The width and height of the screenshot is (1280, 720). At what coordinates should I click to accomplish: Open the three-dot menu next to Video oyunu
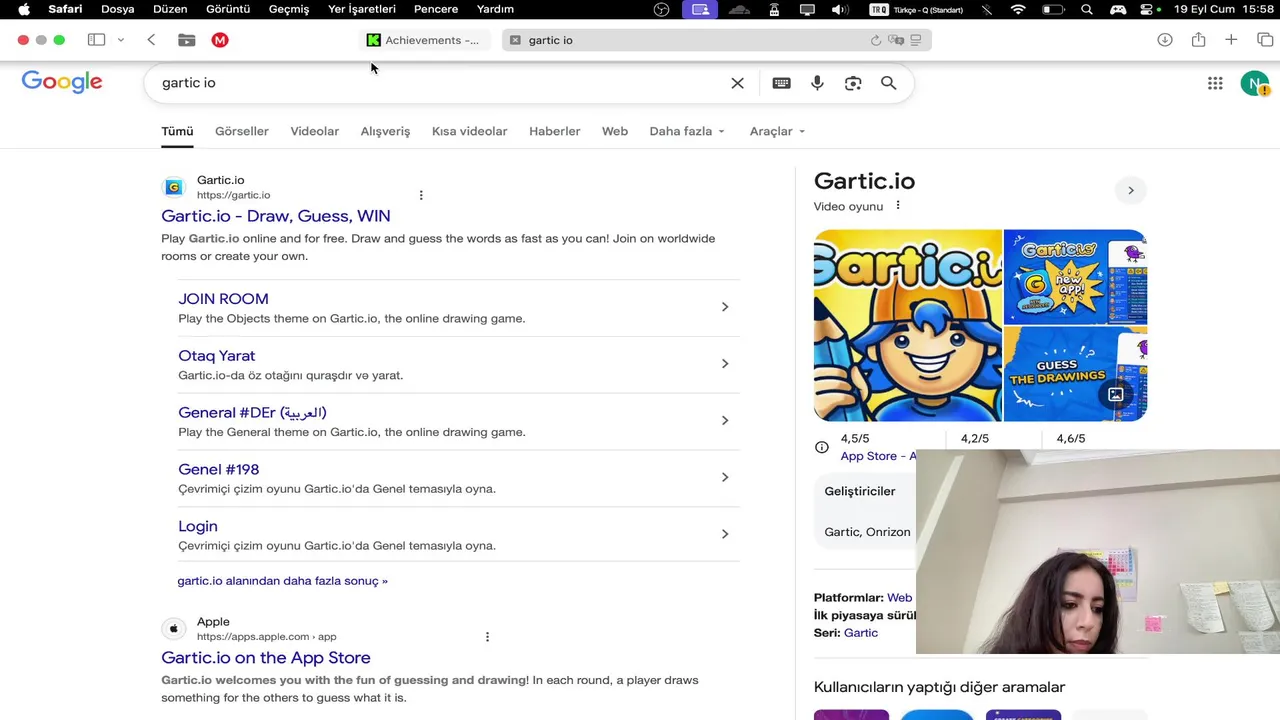pos(898,205)
